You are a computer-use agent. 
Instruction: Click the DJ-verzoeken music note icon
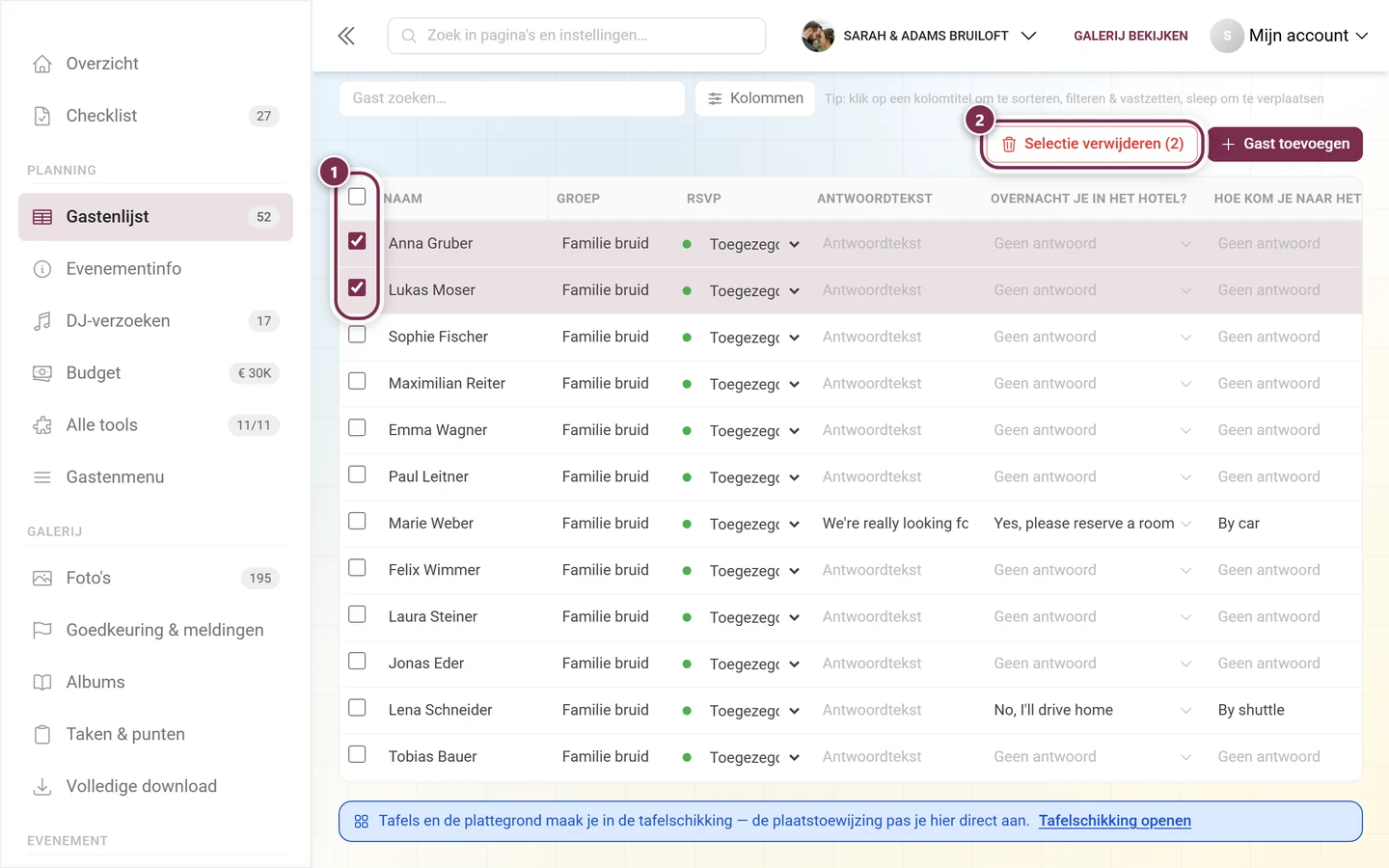(x=42, y=321)
